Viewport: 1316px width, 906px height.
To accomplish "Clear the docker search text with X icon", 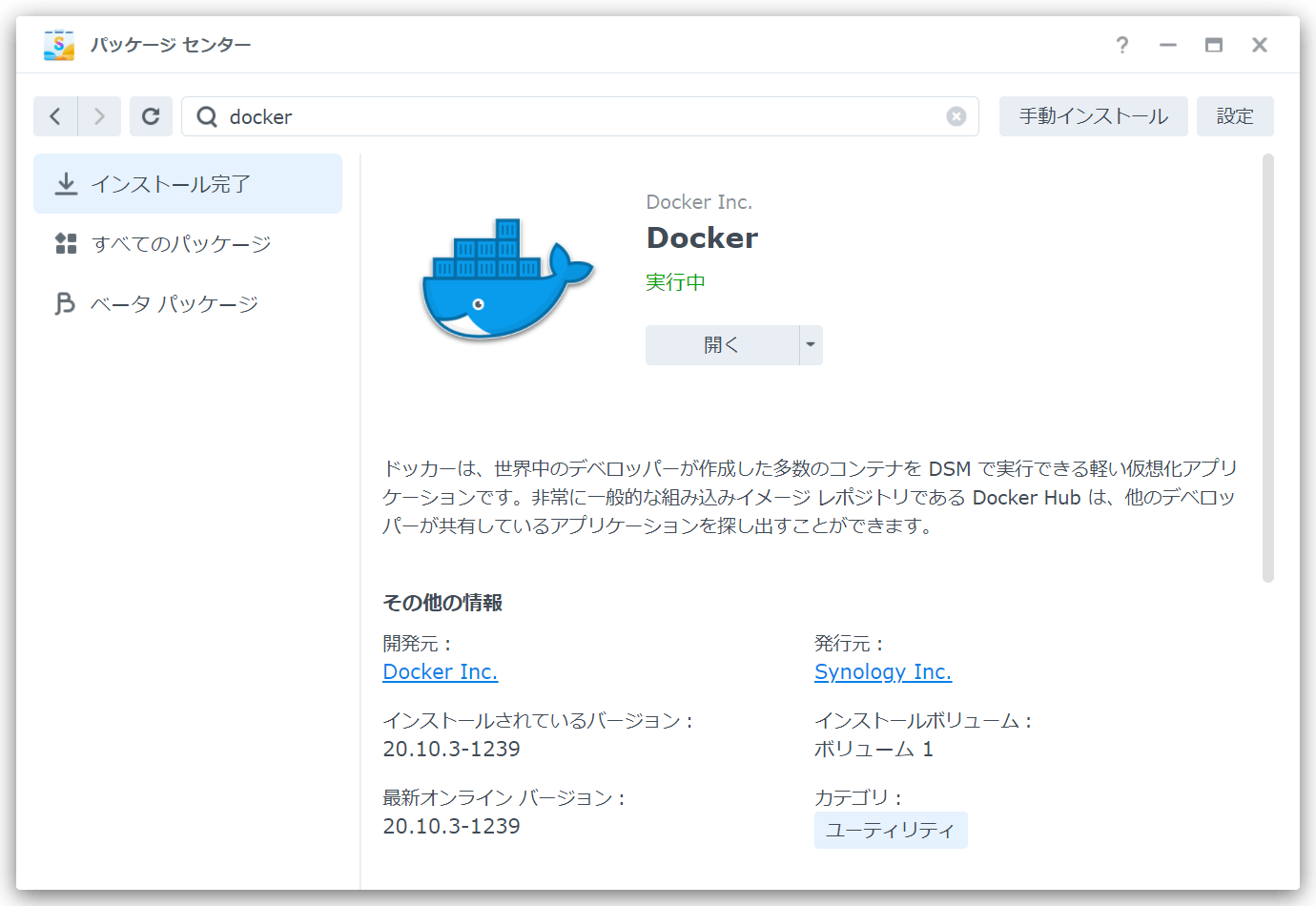I will (x=956, y=116).
